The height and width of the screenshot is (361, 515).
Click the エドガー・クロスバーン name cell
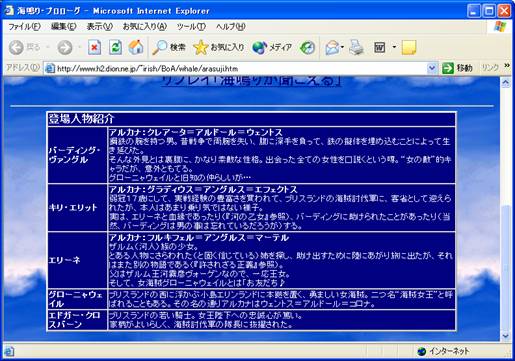click(x=77, y=320)
